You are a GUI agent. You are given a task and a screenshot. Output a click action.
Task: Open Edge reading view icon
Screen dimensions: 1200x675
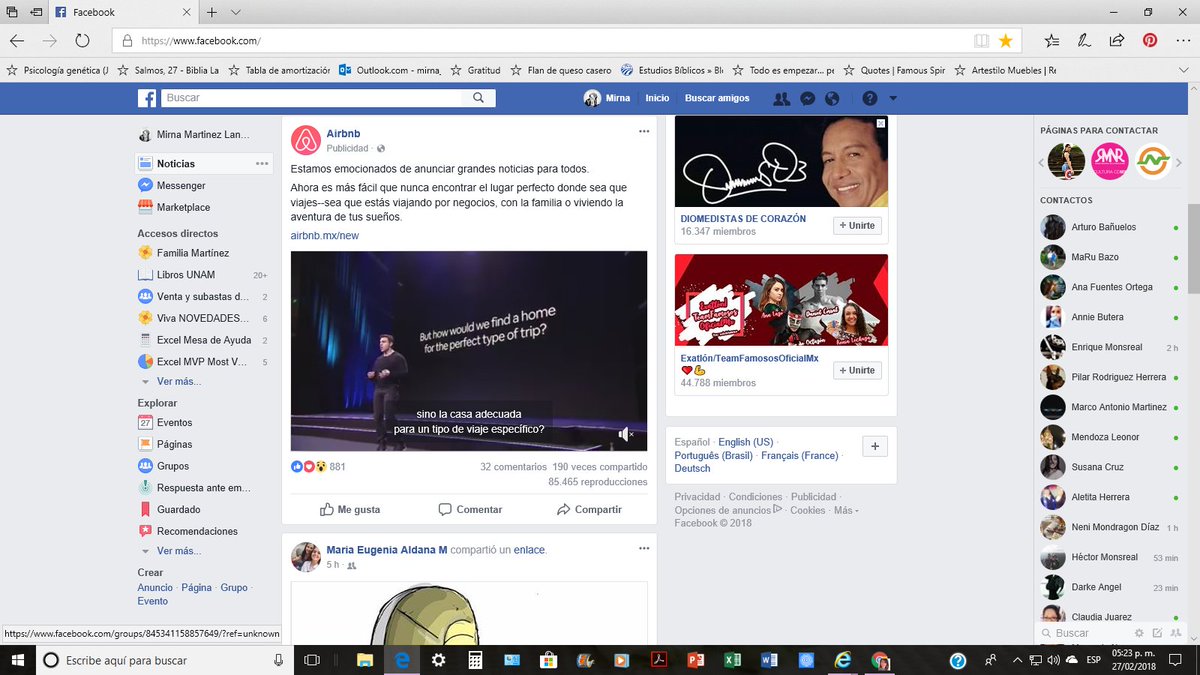coord(982,41)
